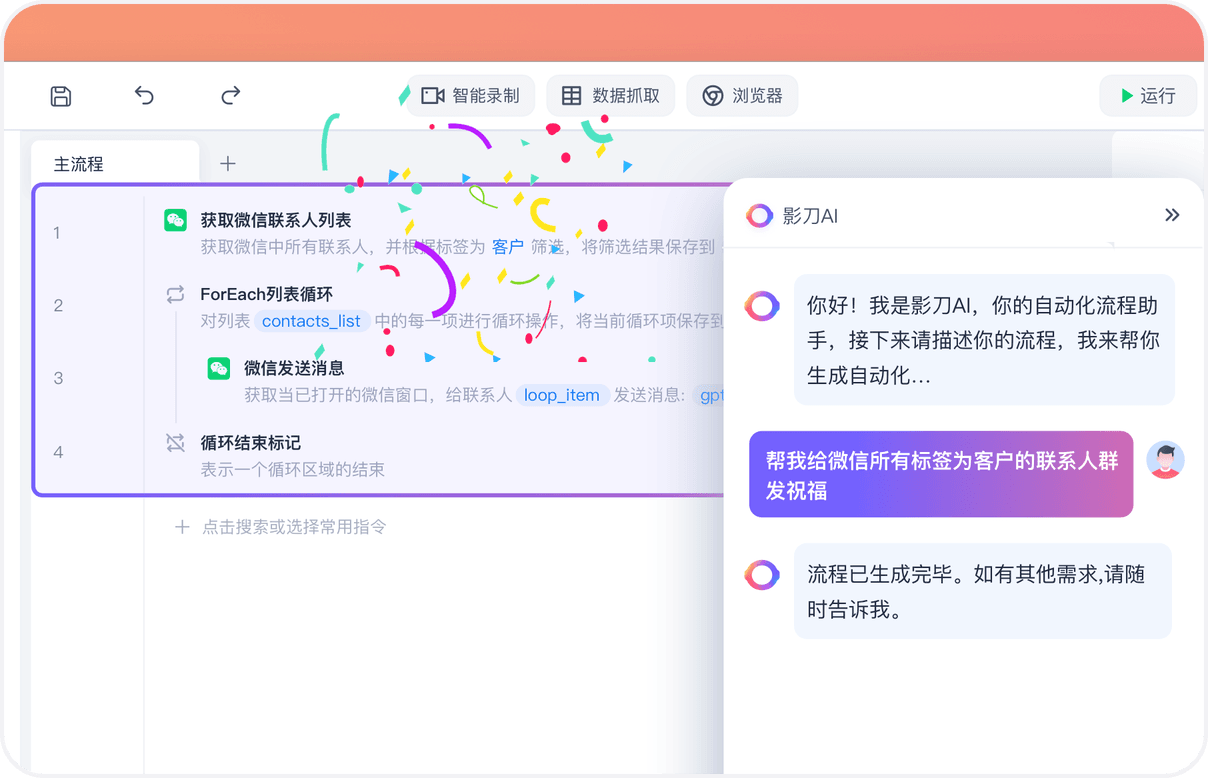Click the user avatar in chat
The height and width of the screenshot is (778, 1208).
[1165, 460]
